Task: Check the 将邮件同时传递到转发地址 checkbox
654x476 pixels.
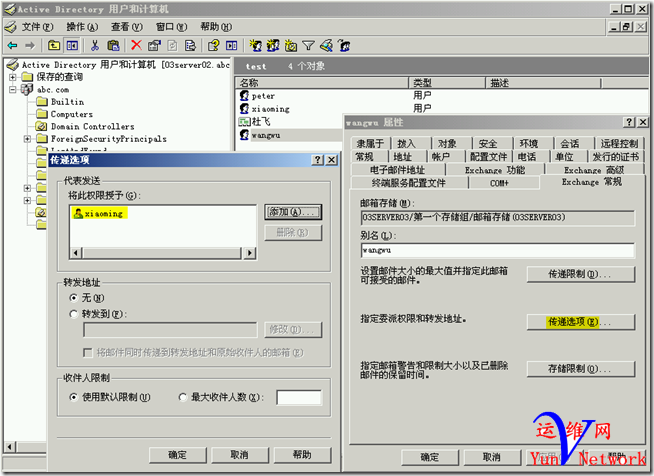Action: pos(88,353)
